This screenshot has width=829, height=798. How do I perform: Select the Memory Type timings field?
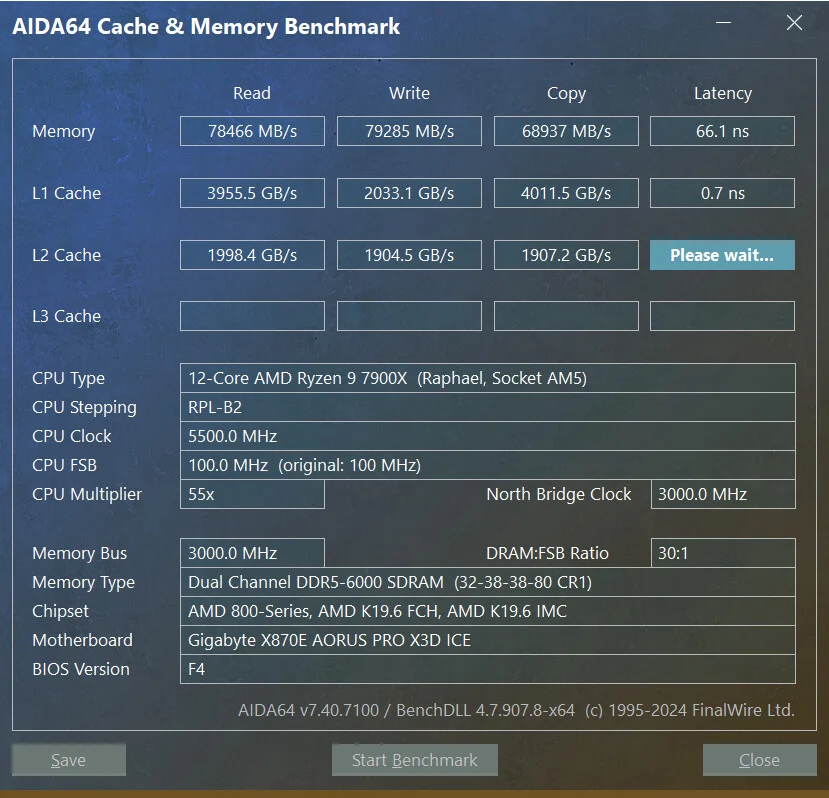point(487,582)
